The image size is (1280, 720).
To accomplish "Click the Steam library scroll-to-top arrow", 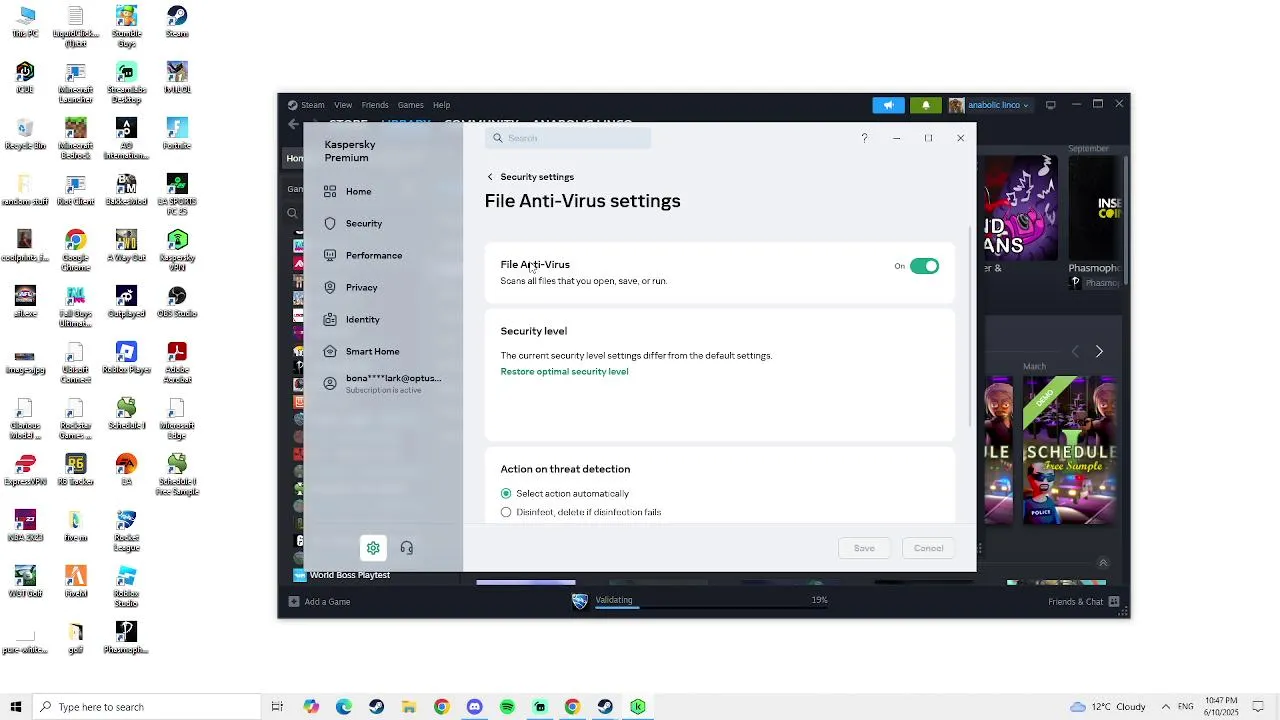I will (1103, 564).
